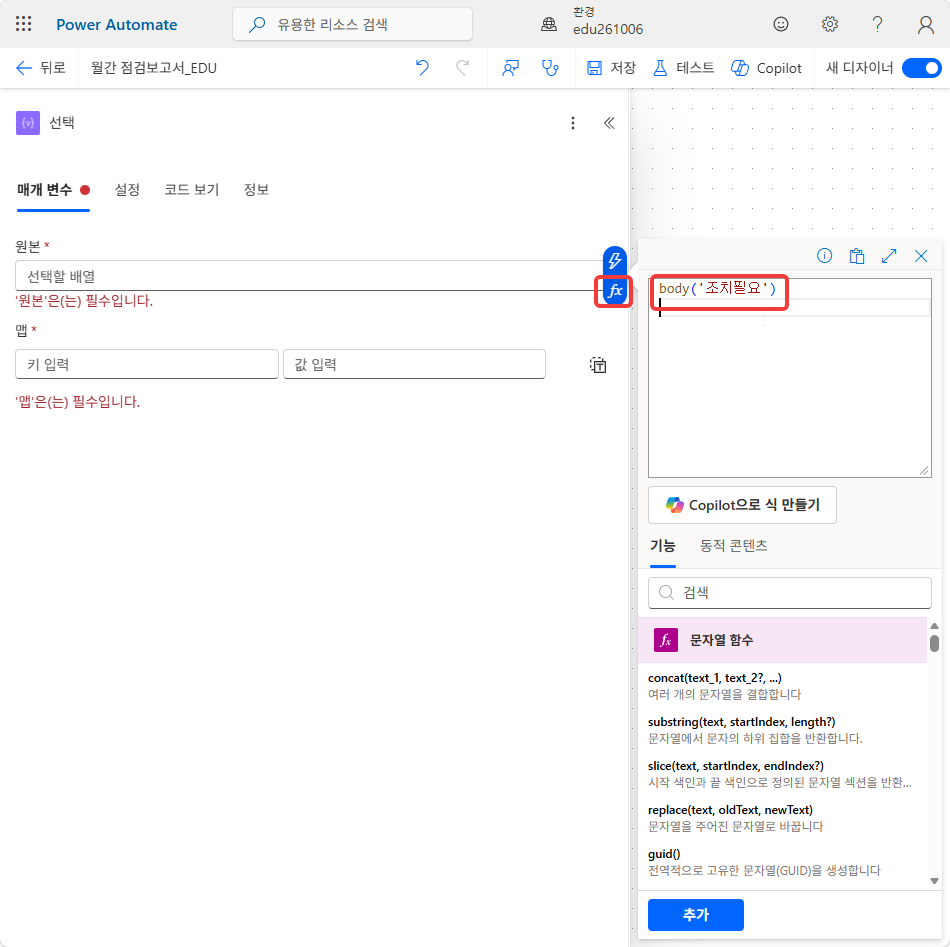Open the account profile icon

coord(926,24)
